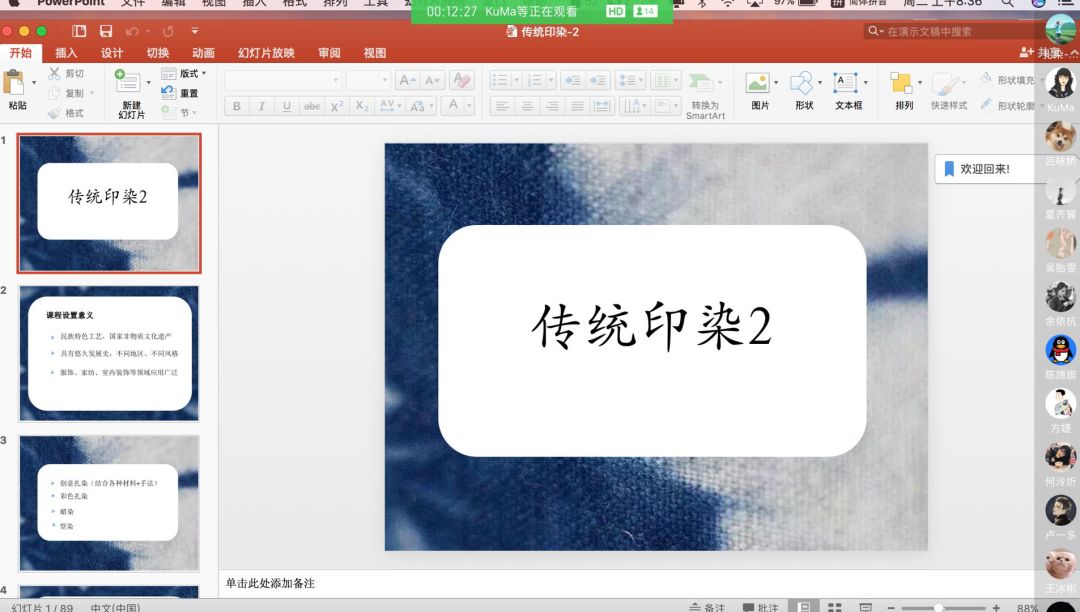1080x612 pixels.
Task: Insert a text box using 文本框 icon
Action: [x=847, y=84]
